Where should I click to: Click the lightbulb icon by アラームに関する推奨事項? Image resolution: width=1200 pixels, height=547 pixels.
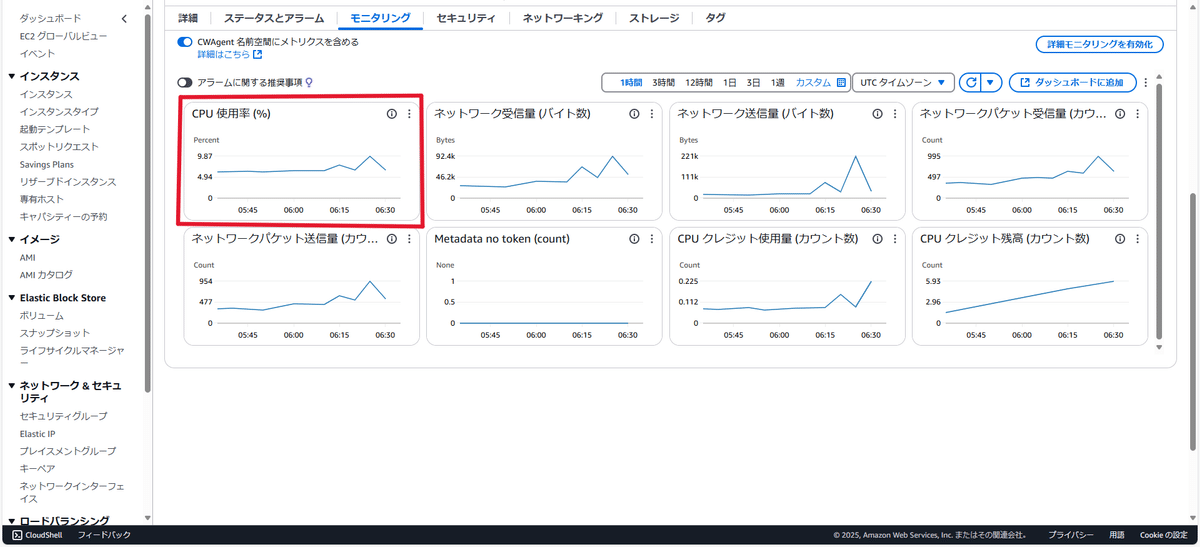(x=309, y=83)
